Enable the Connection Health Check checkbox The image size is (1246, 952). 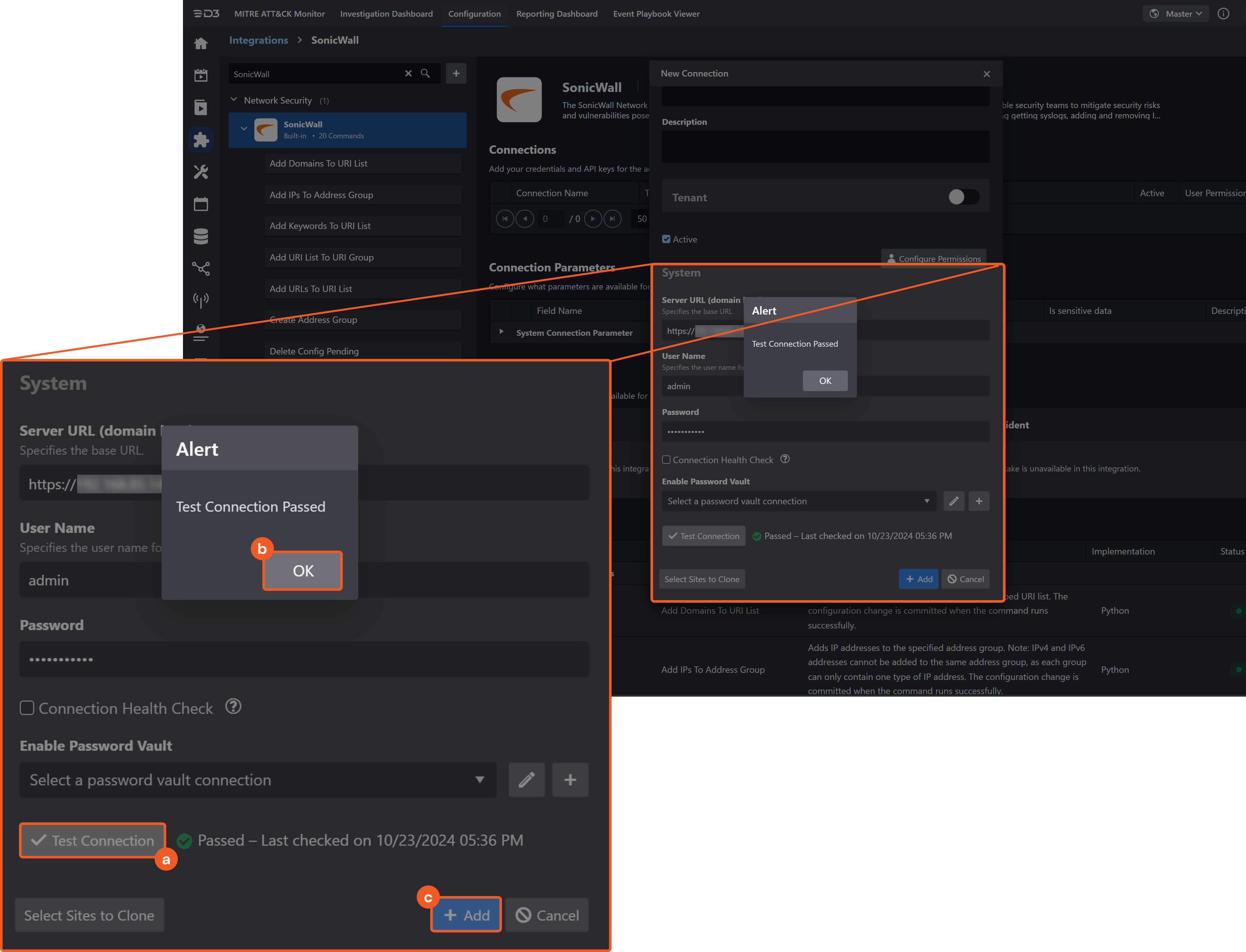(x=666, y=460)
